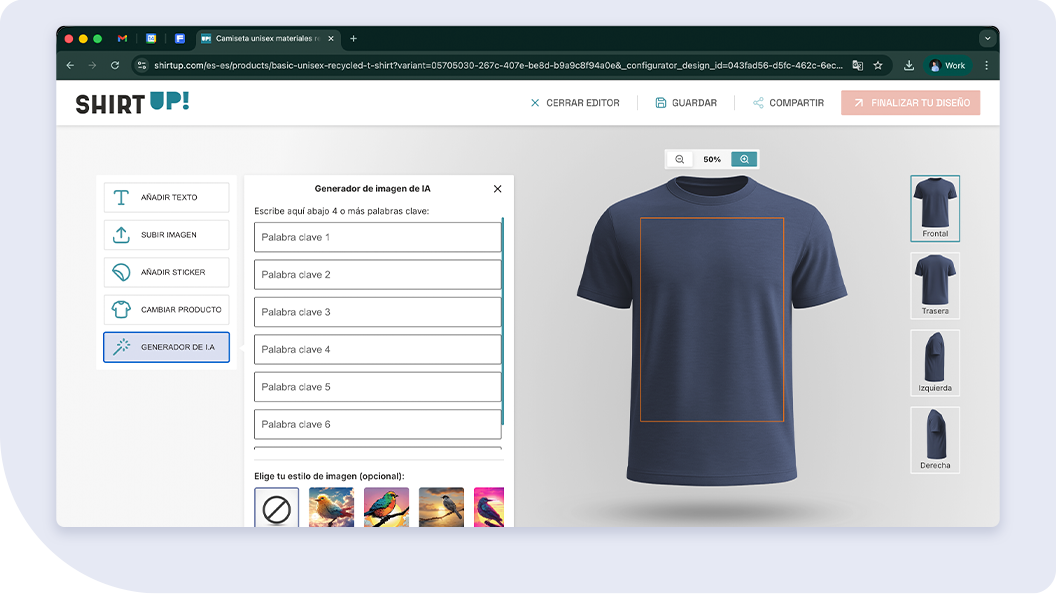This screenshot has height=594, width=1056.
Task: Focus the Palabra clave 1 field
Action: click(377, 237)
